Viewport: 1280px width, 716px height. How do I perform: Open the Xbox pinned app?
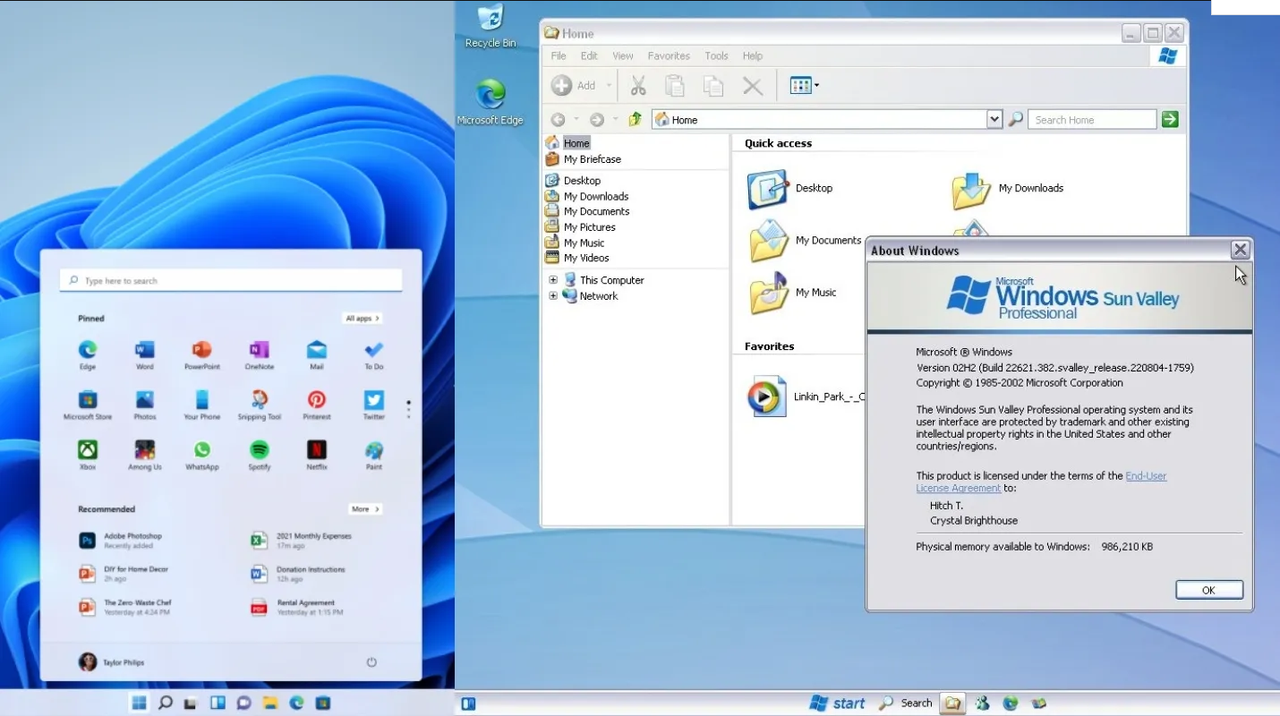click(87, 454)
